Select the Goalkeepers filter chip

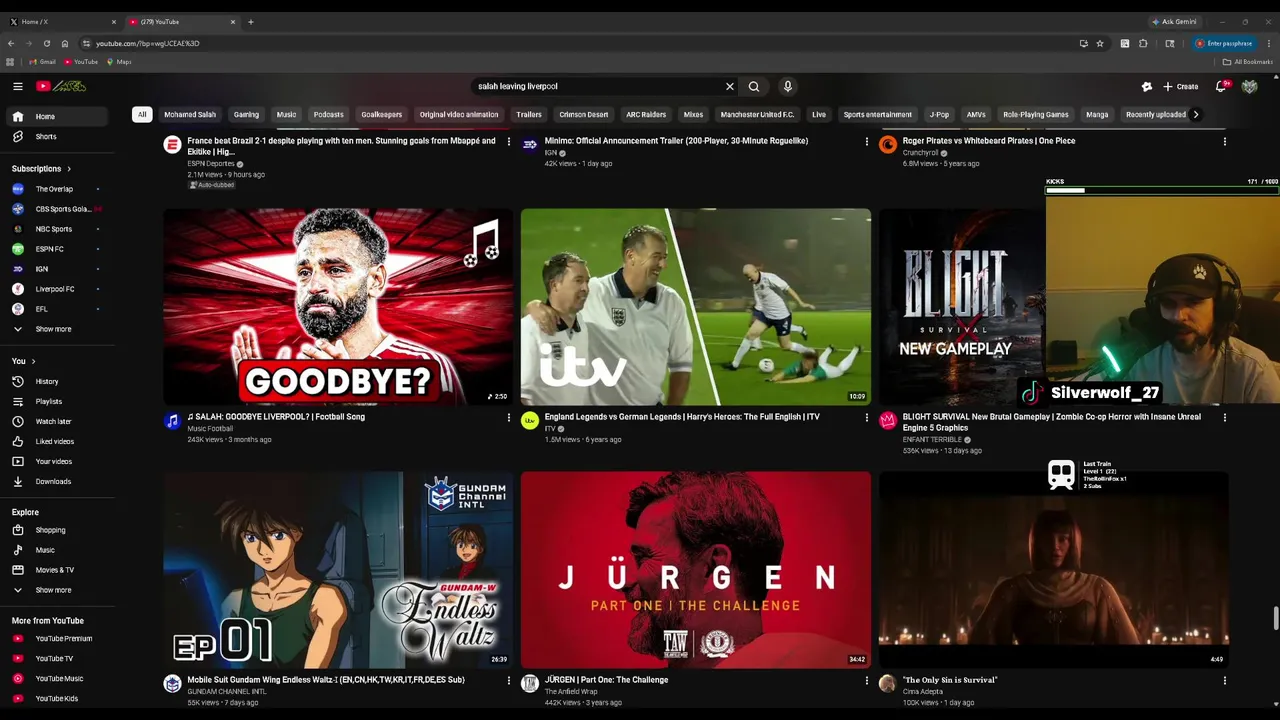pos(381,114)
